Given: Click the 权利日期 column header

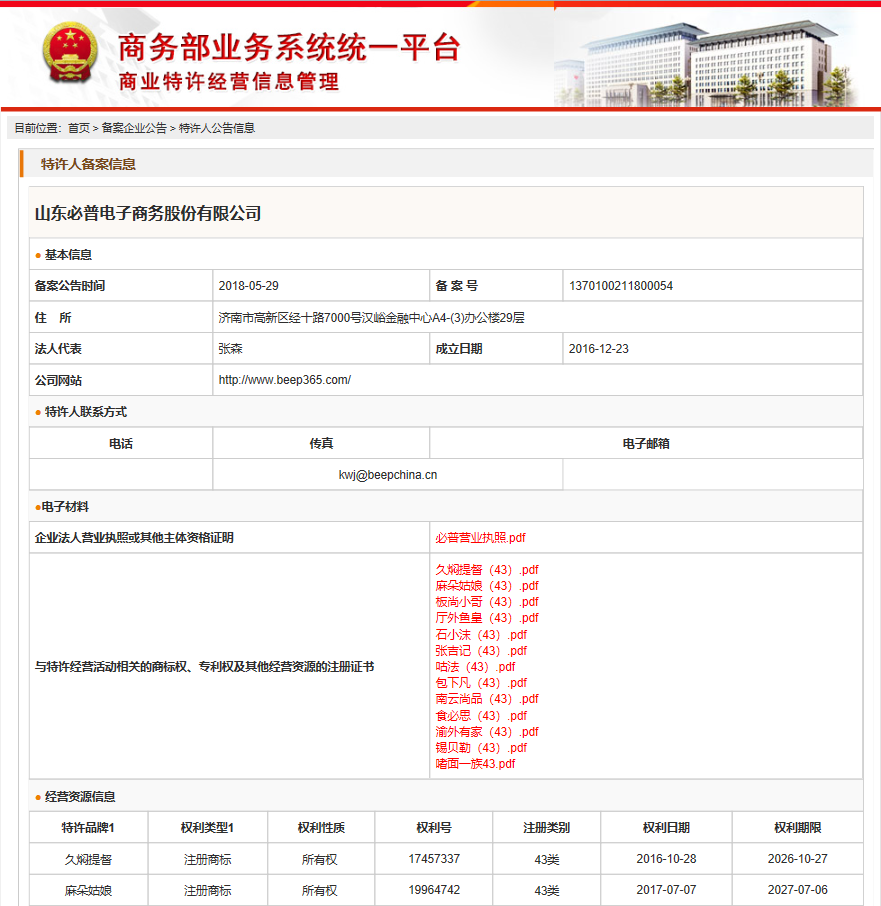Looking at the screenshot, I should point(666,828).
